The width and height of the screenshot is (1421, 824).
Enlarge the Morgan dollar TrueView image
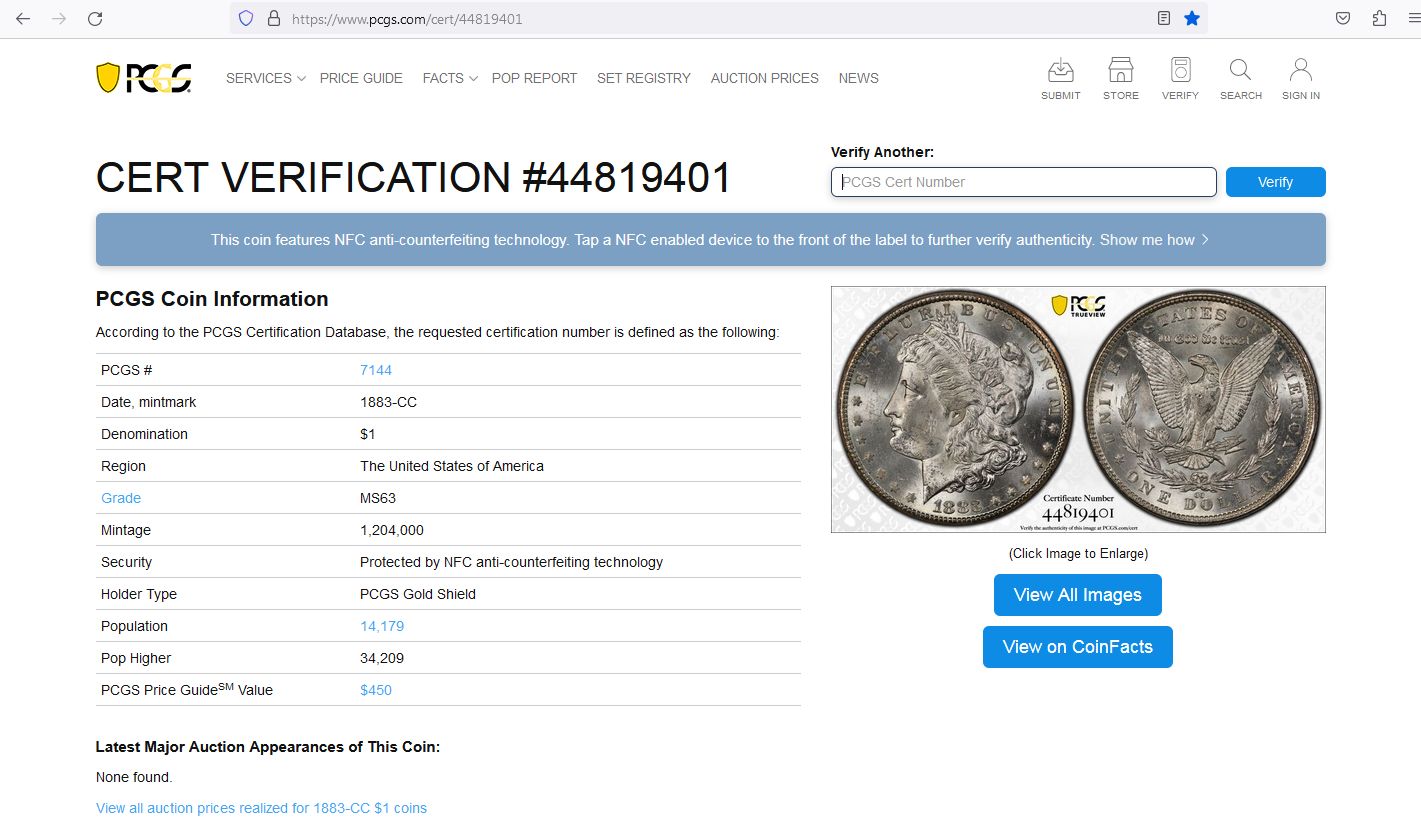click(x=1077, y=409)
